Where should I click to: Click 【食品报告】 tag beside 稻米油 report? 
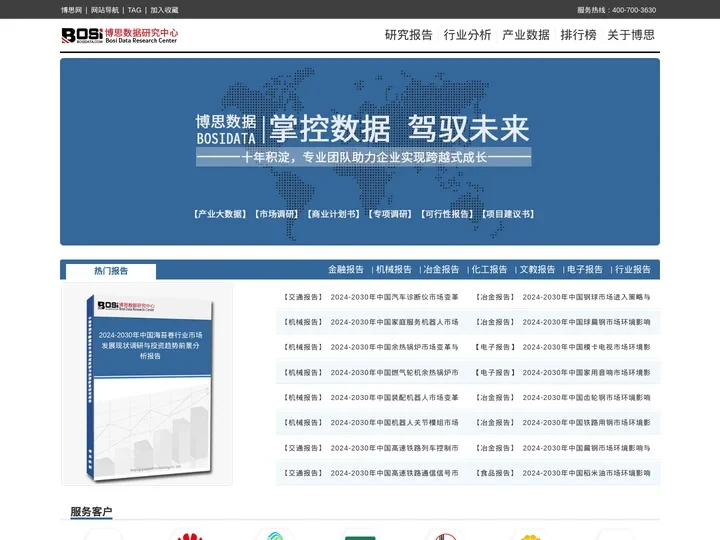click(x=495, y=473)
